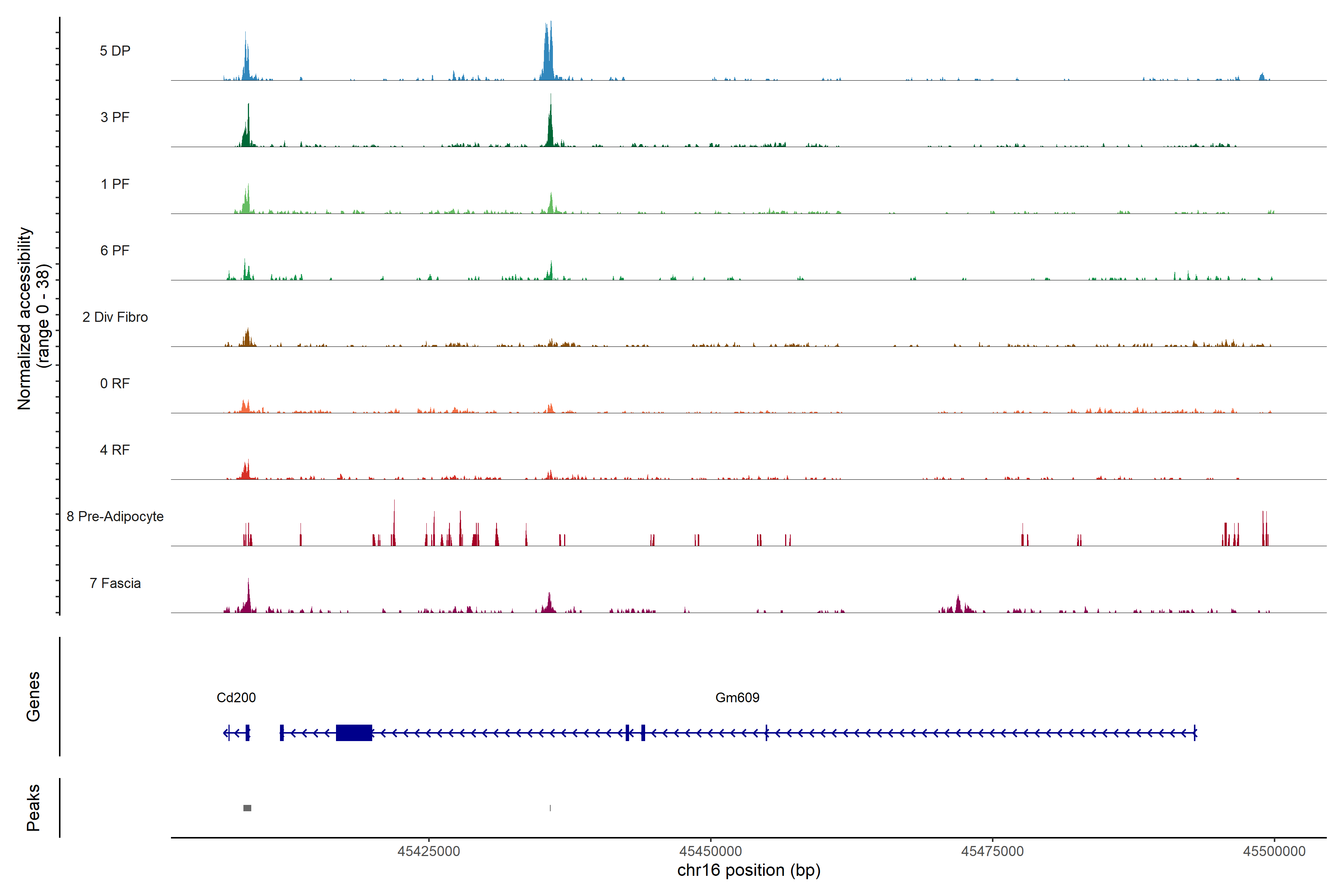Click the Cd200 gene name
The height and width of the screenshot is (896, 1344).
pos(236,697)
